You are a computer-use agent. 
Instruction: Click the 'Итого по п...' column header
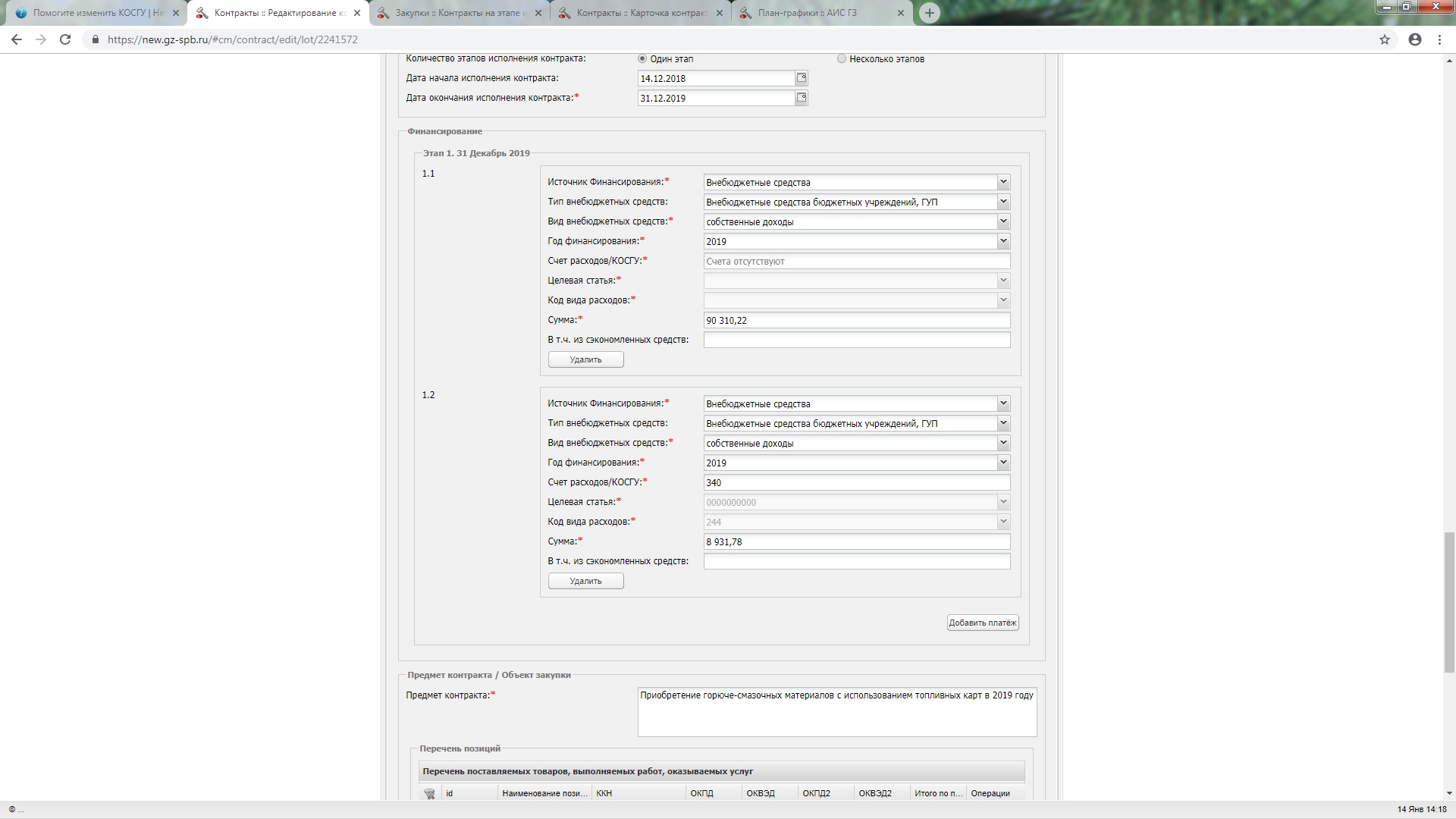click(x=939, y=793)
